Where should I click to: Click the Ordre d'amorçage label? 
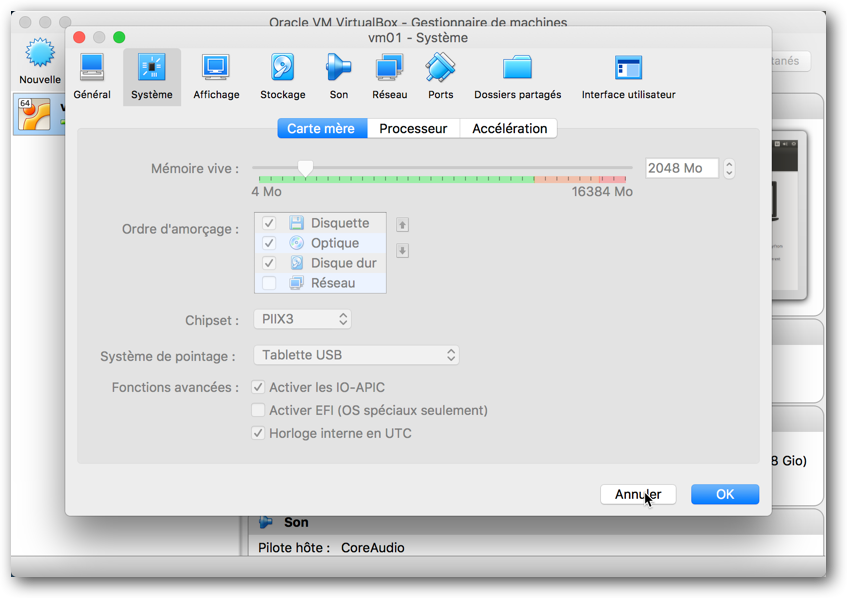tap(180, 229)
